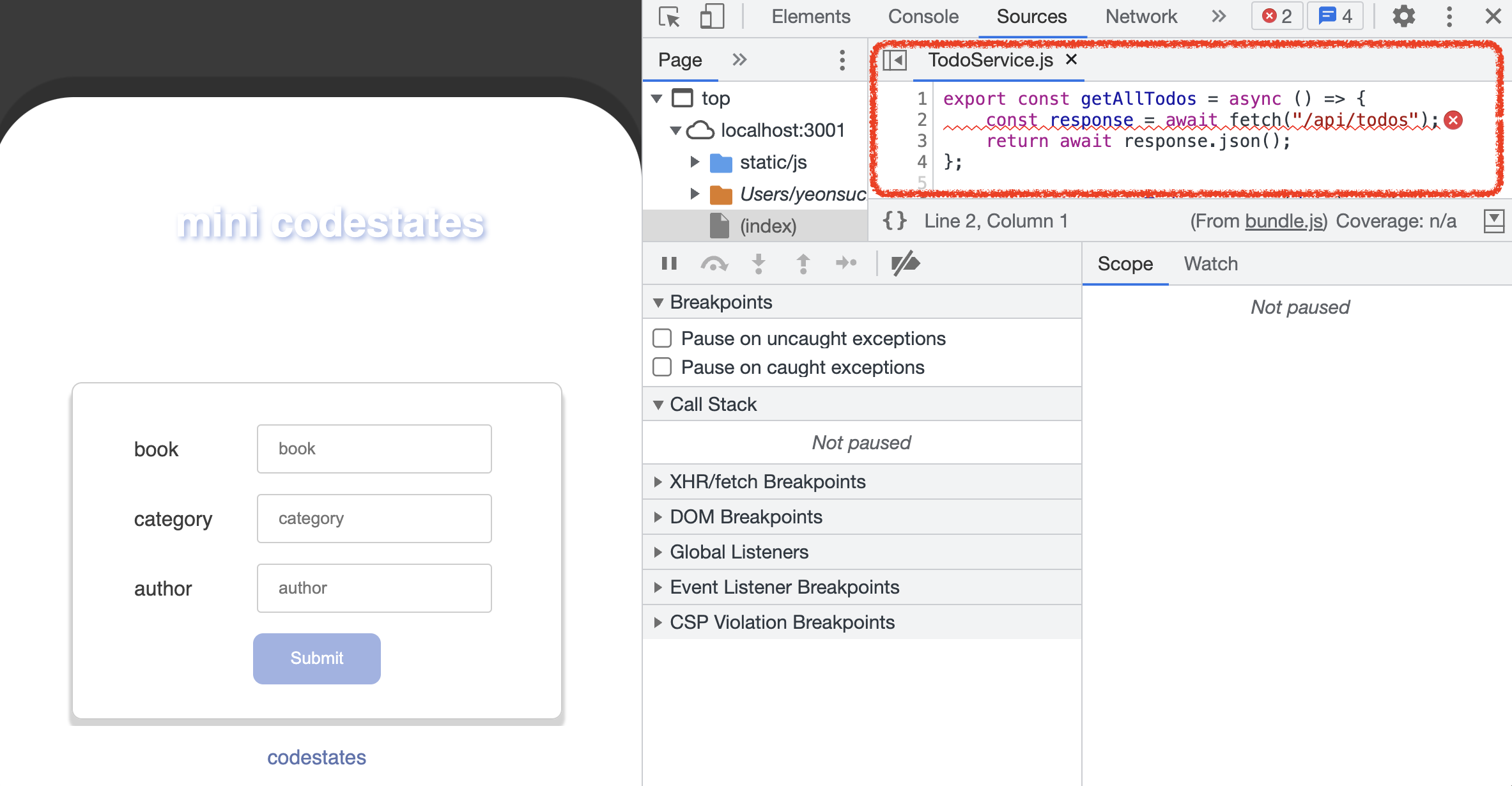Hide the navigator sidebar icon
The height and width of the screenshot is (786, 1512).
895,61
